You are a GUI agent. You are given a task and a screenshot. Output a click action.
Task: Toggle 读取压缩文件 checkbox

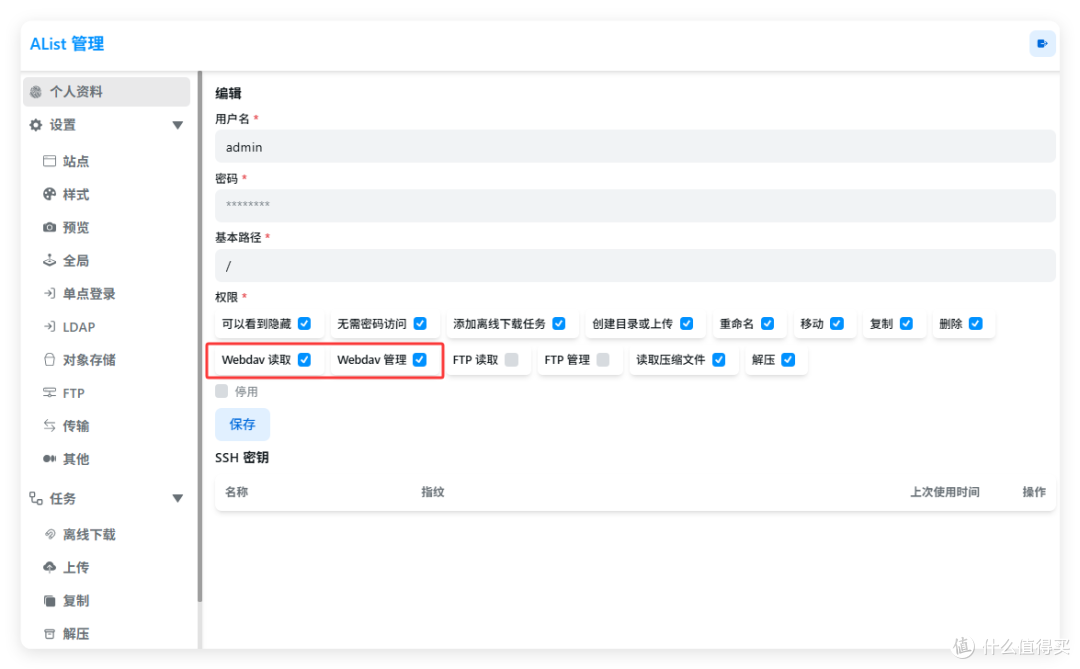[x=719, y=360]
